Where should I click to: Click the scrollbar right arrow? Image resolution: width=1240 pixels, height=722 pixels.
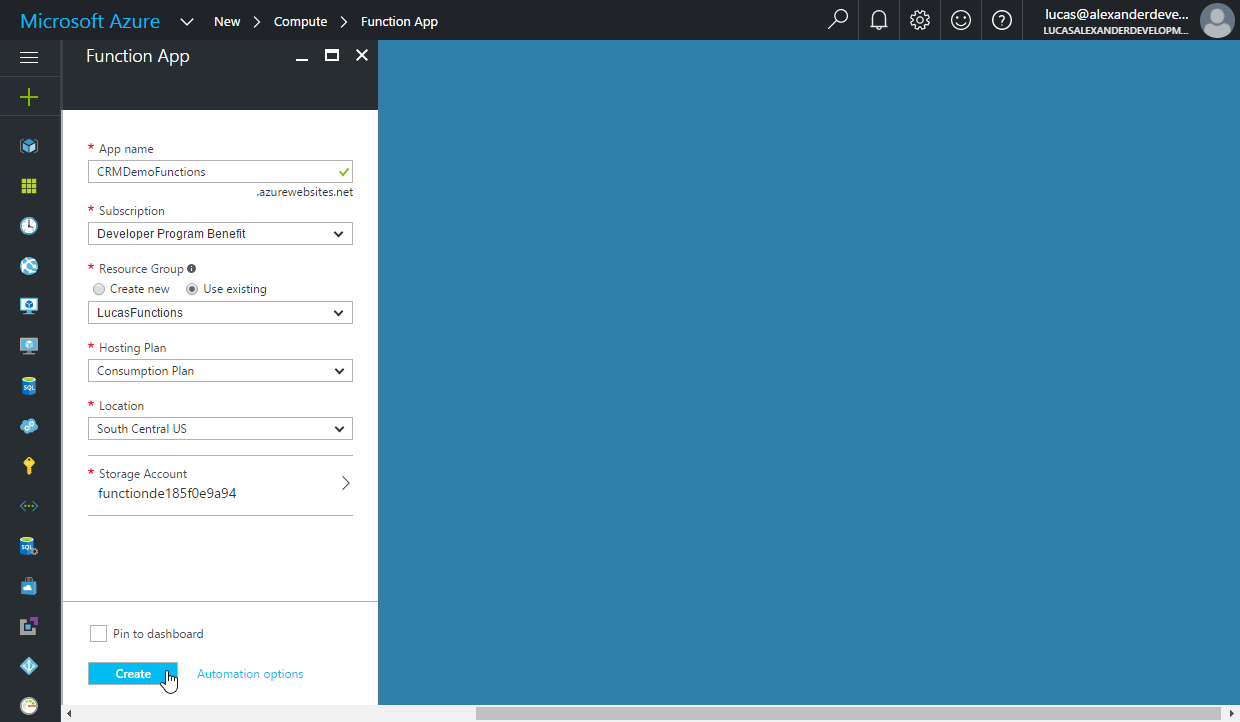click(1230, 714)
